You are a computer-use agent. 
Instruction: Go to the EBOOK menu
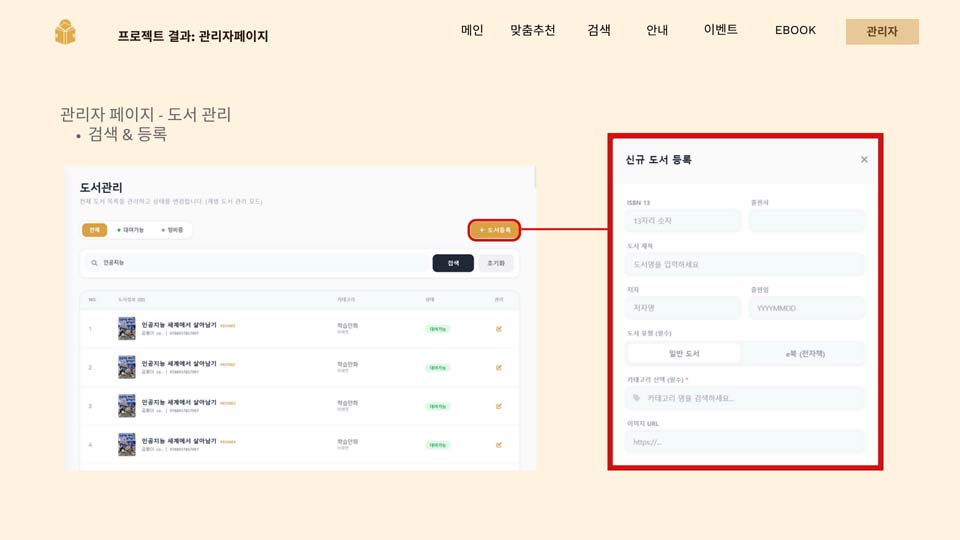[795, 30]
